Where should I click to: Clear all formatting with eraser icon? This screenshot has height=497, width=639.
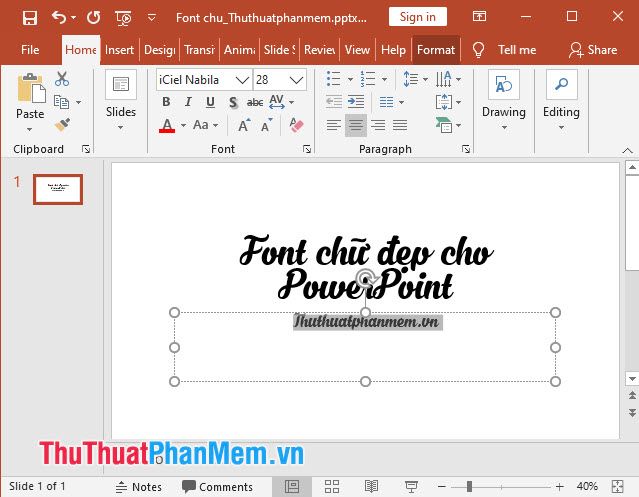click(x=296, y=125)
